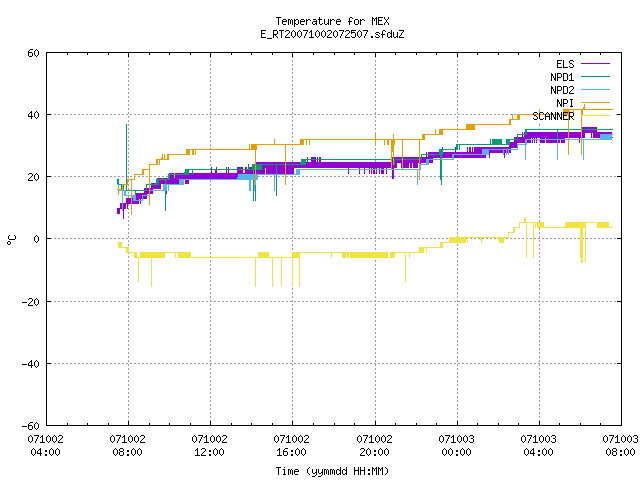Click the "12:00" x-axis tick label
This screenshot has width=640, height=480.
coord(209,452)
